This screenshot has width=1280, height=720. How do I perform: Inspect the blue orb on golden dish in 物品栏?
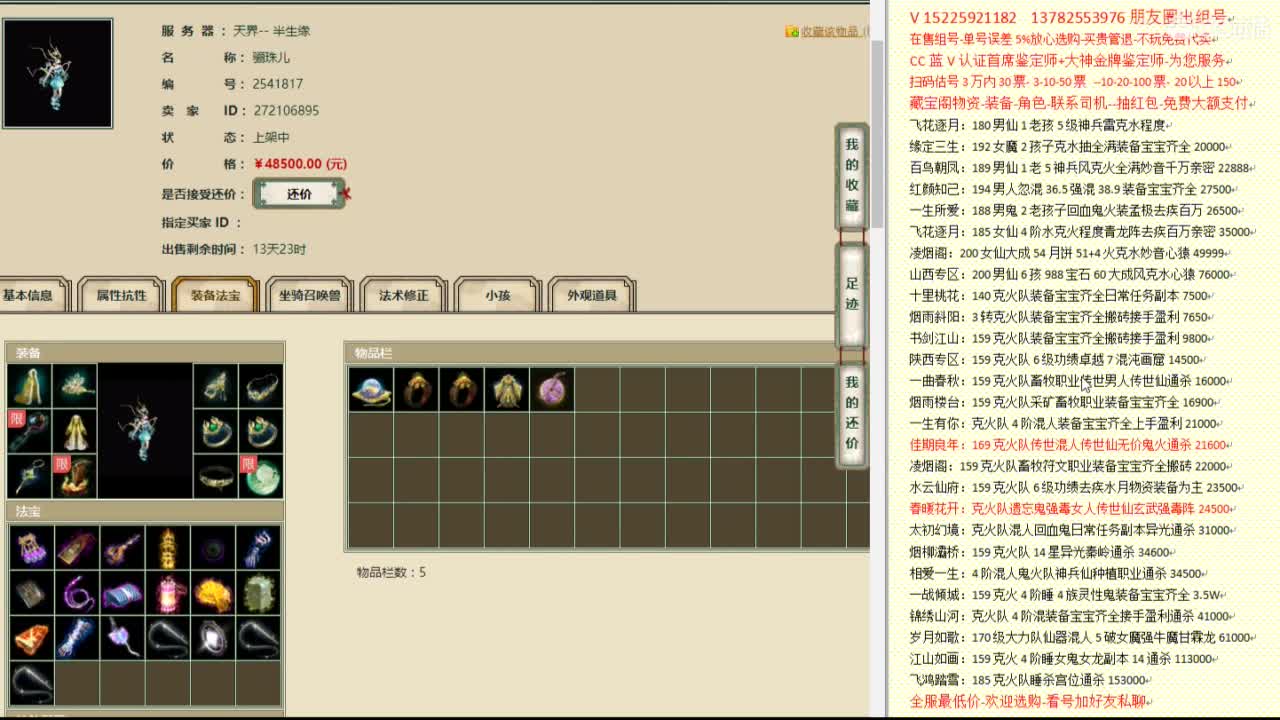point(371,389)
